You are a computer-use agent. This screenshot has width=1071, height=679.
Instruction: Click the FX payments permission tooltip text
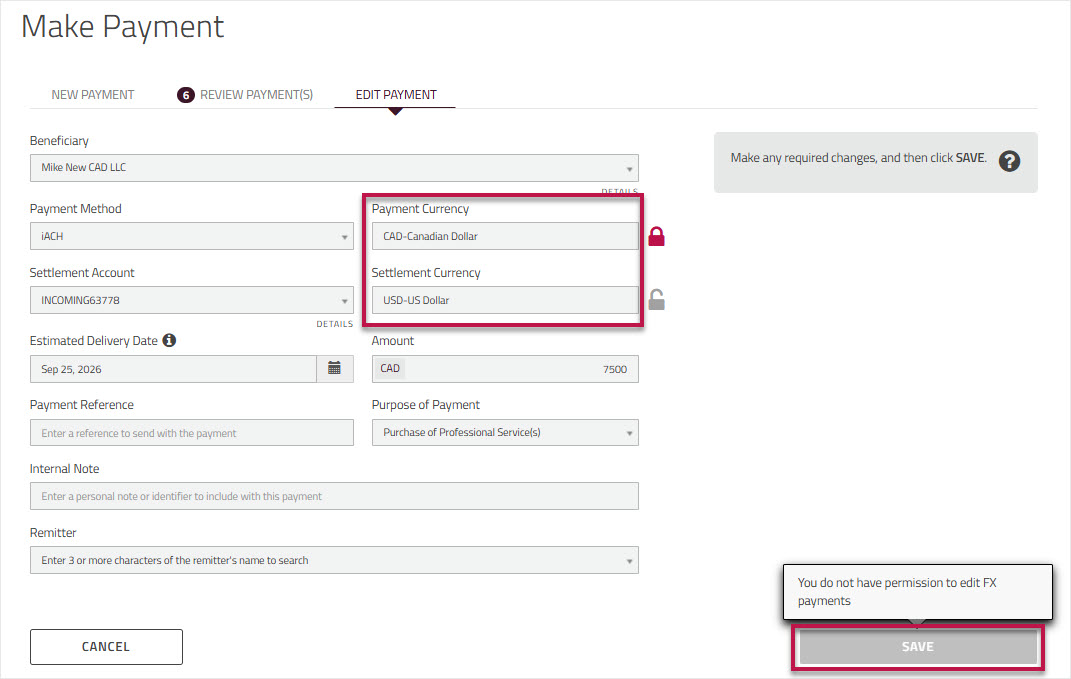click(897, 592)
